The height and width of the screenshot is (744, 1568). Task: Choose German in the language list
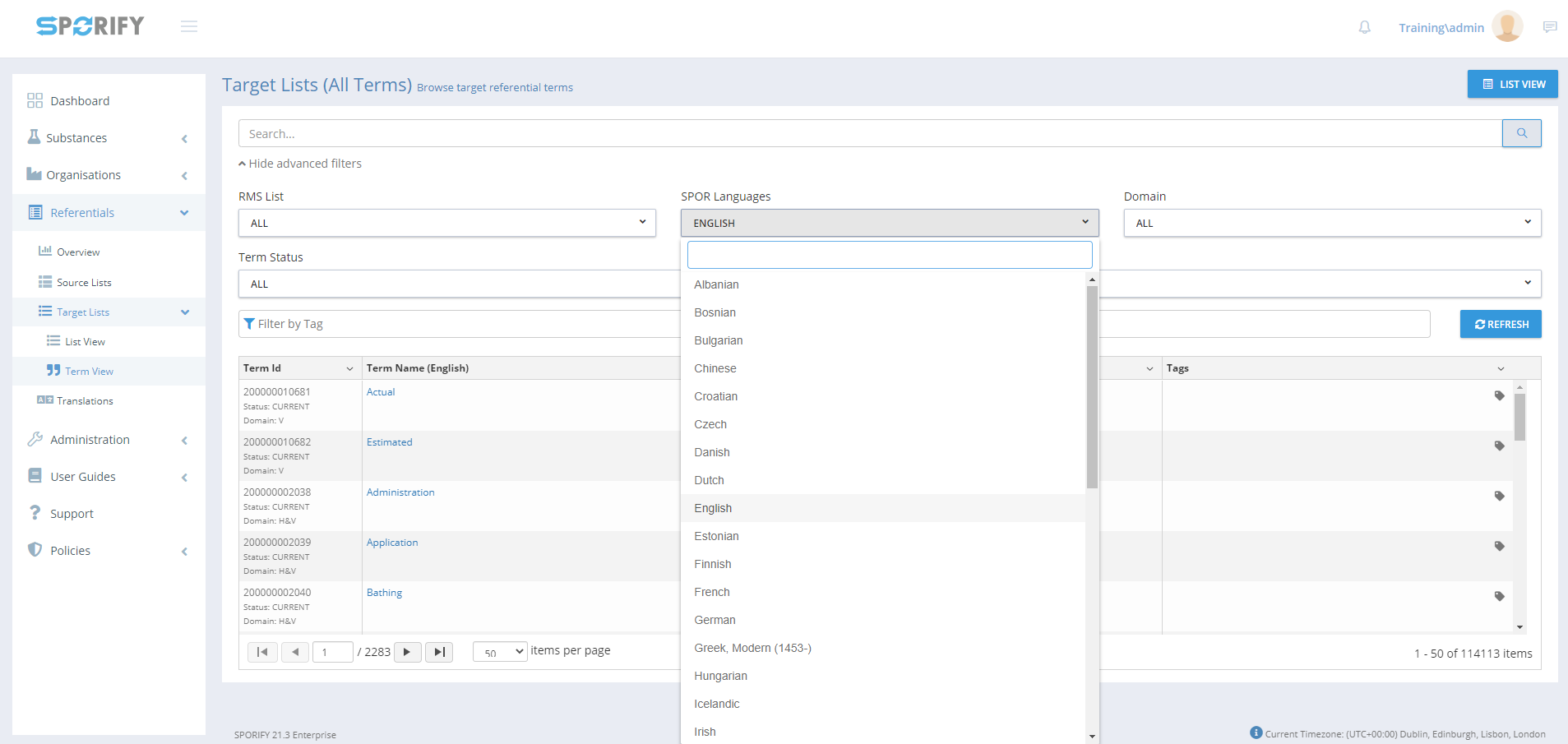[715, 620]
